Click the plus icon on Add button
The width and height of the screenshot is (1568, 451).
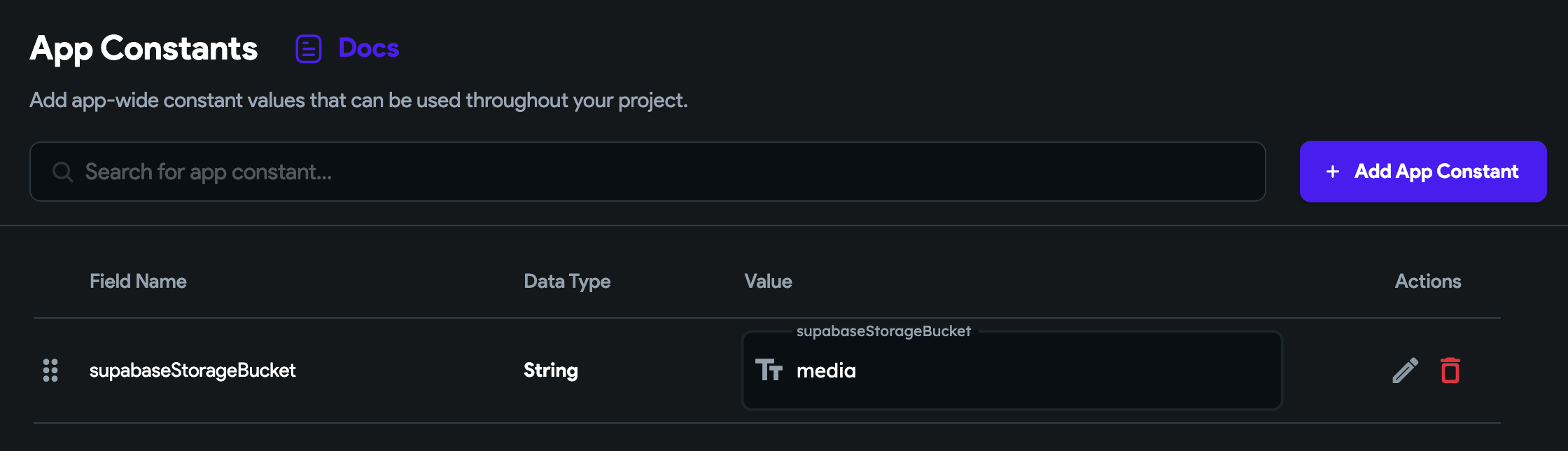[x=1333, y=172]
